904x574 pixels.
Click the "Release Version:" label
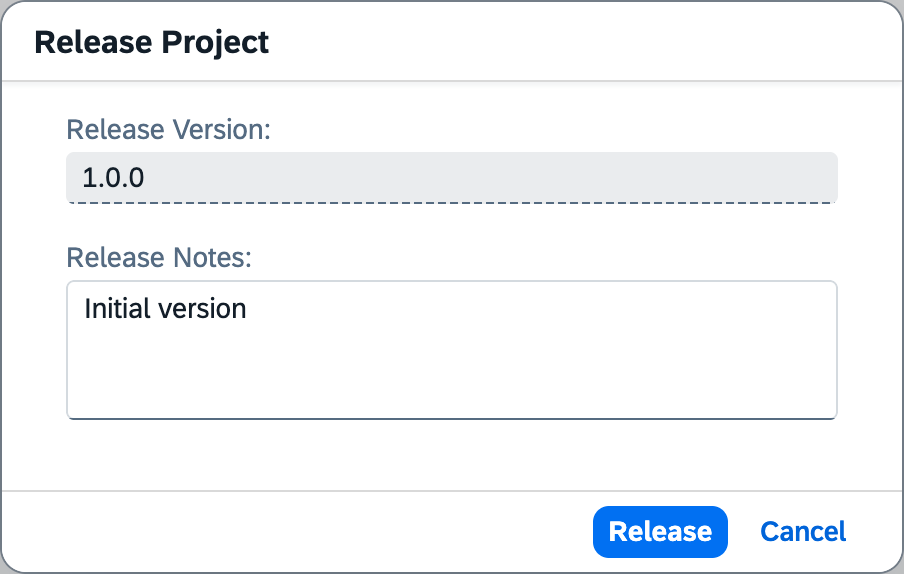pyautogui.click(x=168, y=129)
